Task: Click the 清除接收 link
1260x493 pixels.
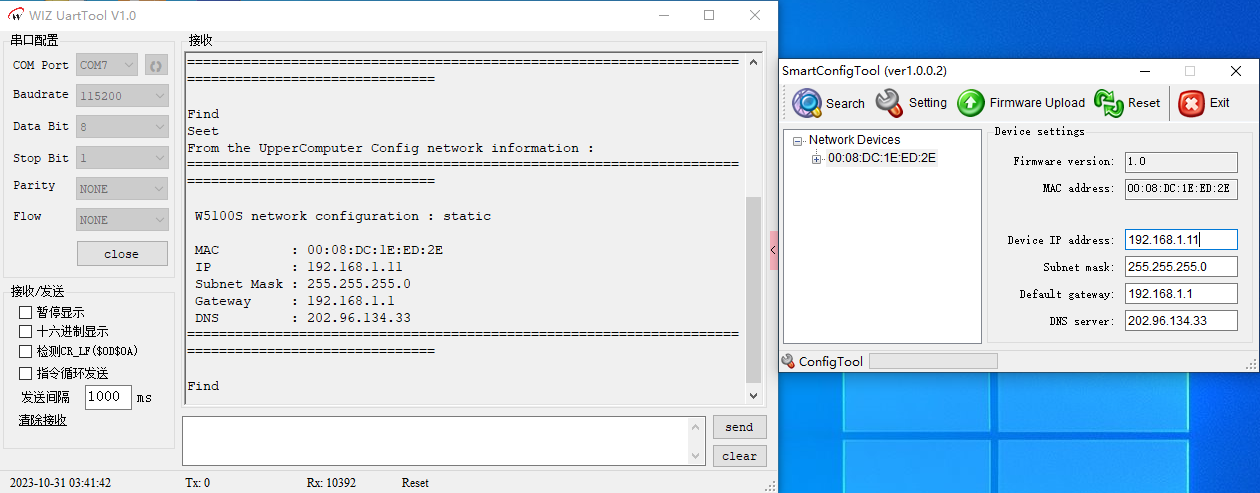Action: tap(43, 420)
